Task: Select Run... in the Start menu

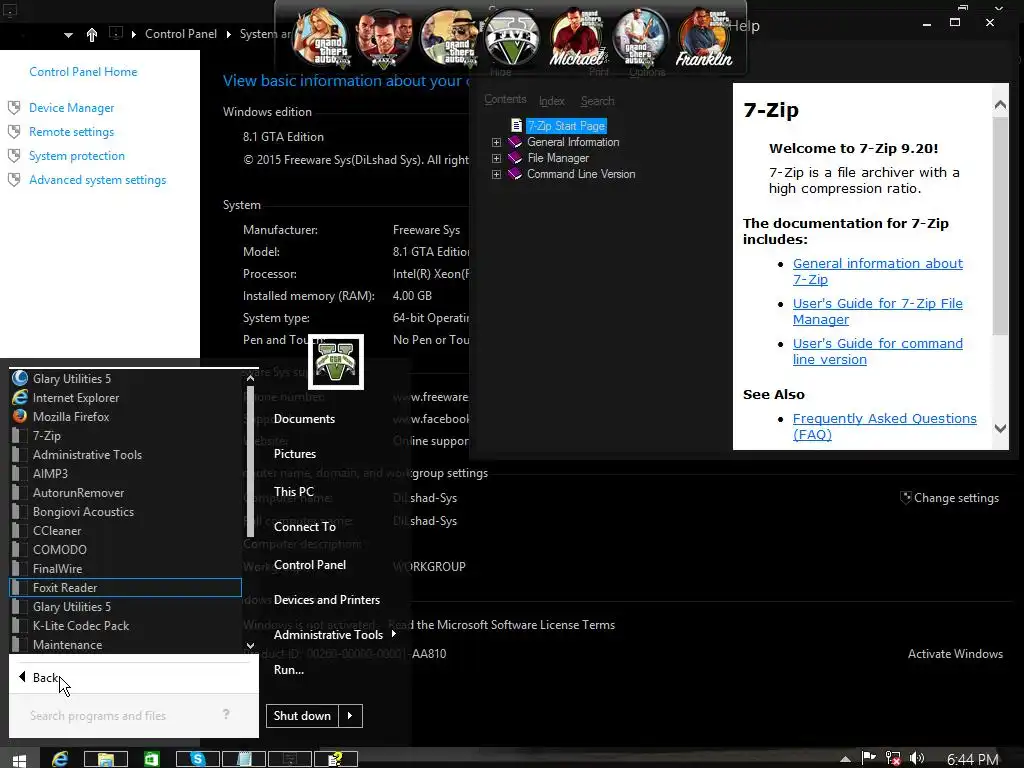Action: [289, 669]
